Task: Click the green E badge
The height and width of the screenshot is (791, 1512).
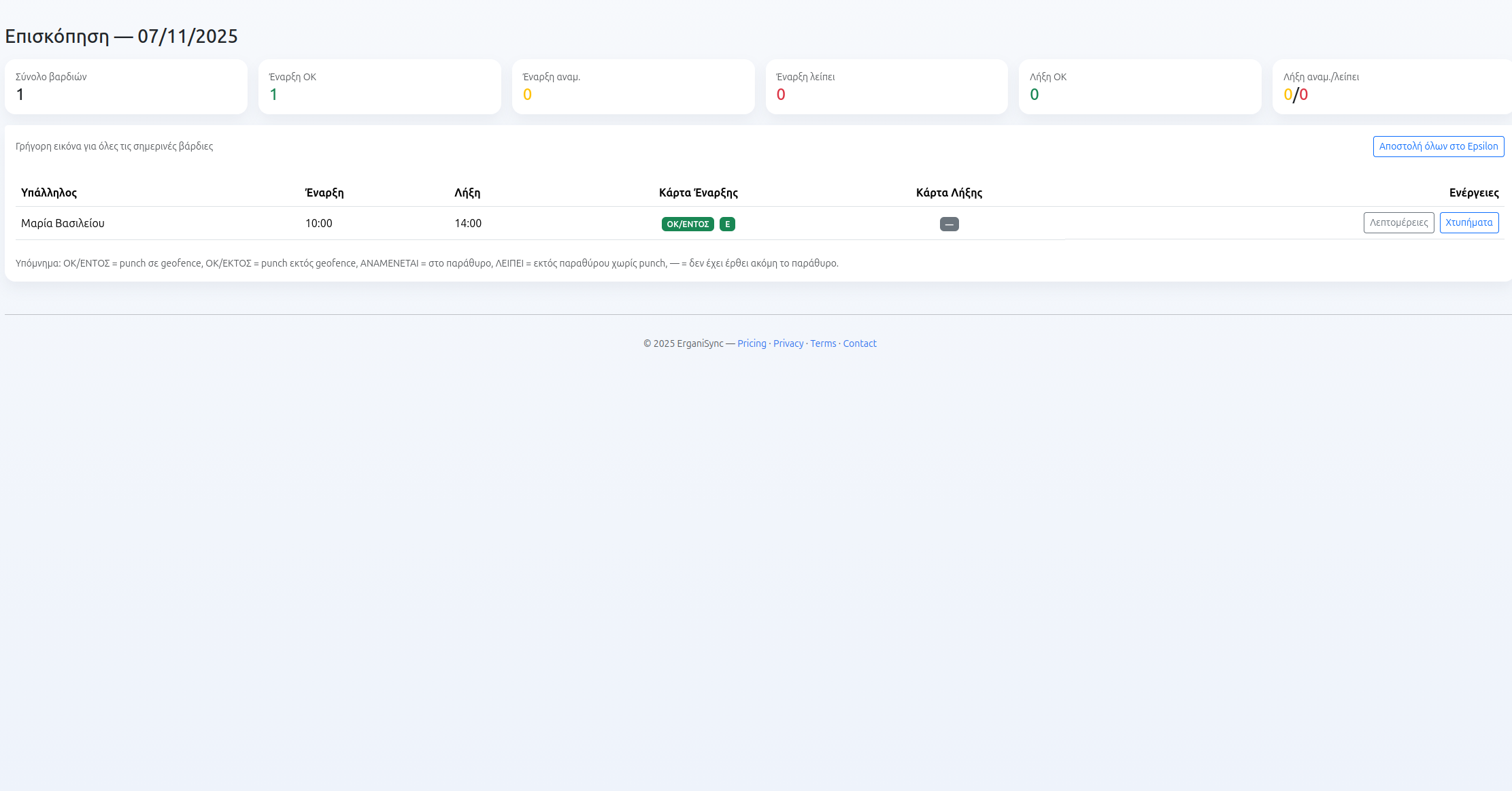Action: (x=727, y=224)
